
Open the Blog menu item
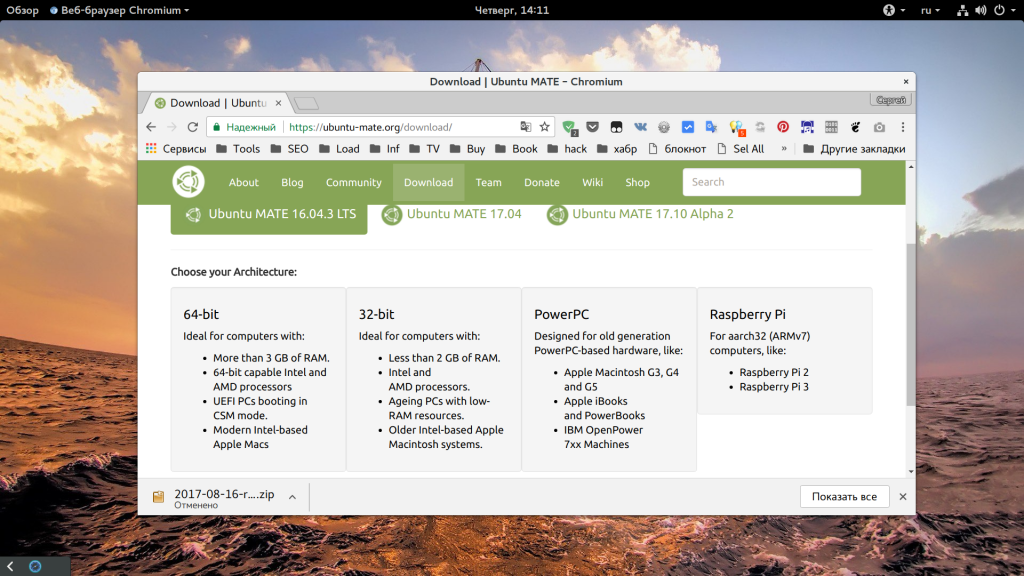[x=292, y=182]
